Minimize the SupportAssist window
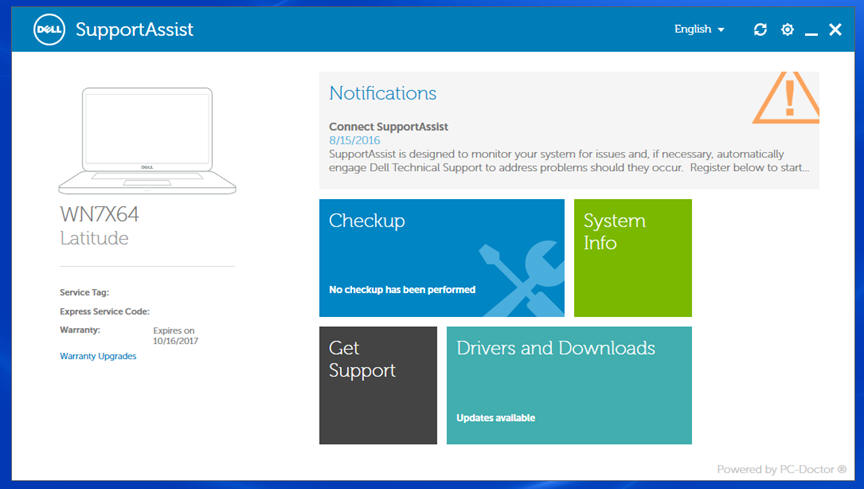The width and height of the screenshot is (864, 489). point(811,34)
